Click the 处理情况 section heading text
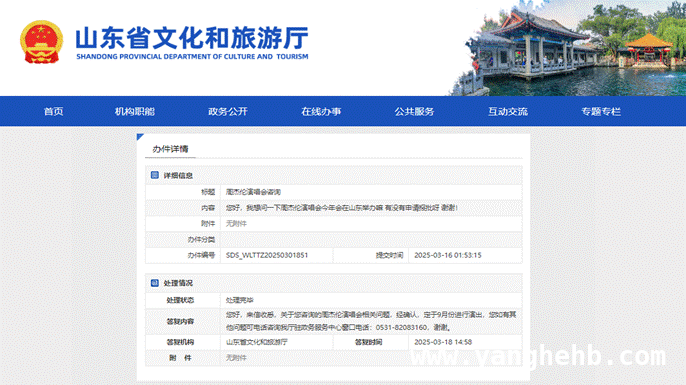 coord(178,283)
